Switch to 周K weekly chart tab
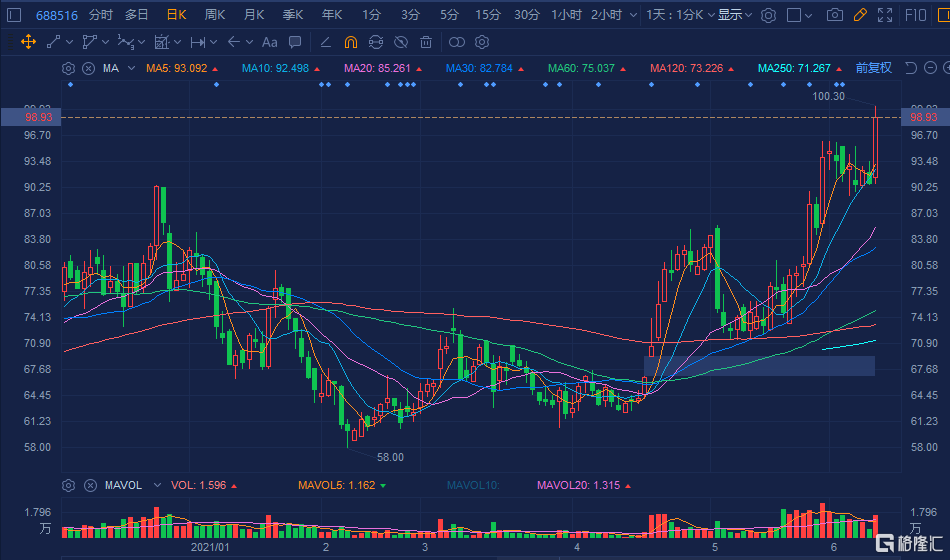950x560 pixels. click(x=215, y=15)
